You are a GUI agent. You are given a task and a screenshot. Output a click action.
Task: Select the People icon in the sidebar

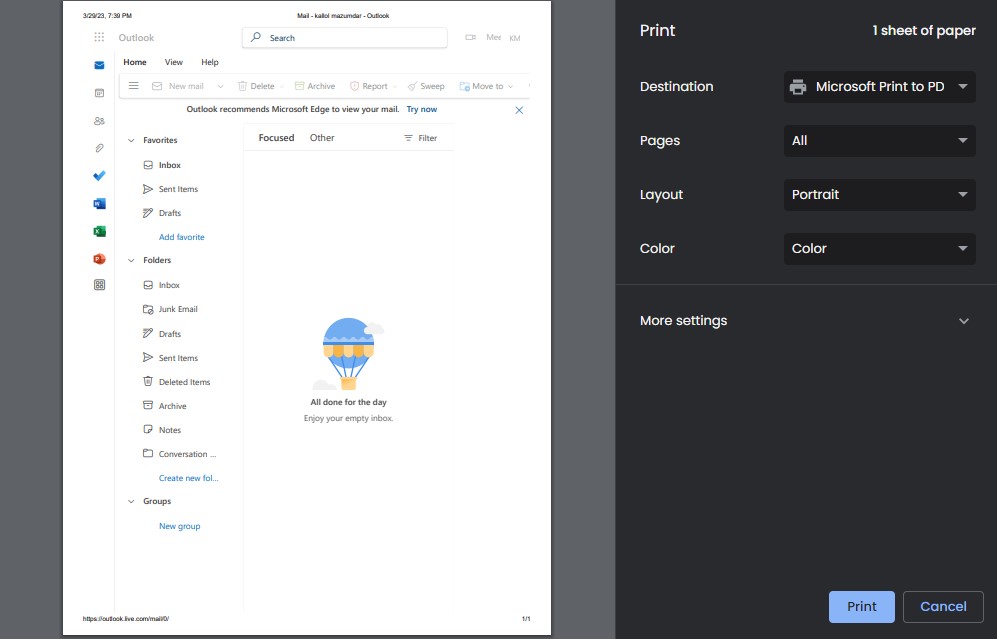click(x=99, y=121)
